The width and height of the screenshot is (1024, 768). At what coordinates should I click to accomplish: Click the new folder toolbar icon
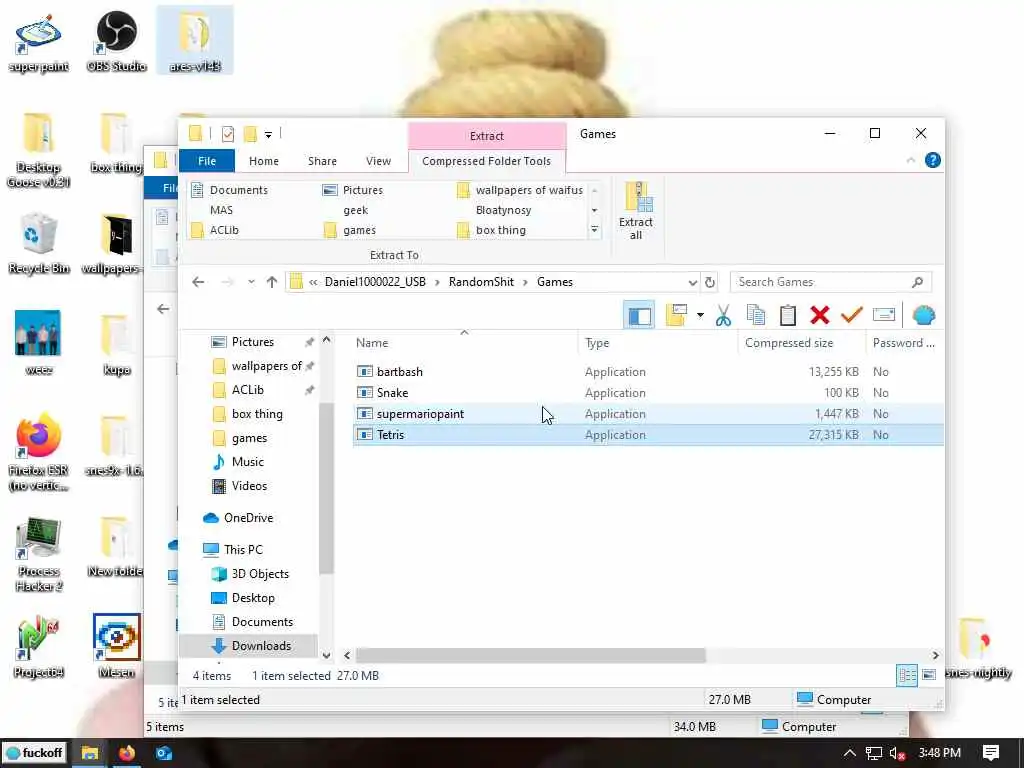pyautogui.click(x=677, y=315)
